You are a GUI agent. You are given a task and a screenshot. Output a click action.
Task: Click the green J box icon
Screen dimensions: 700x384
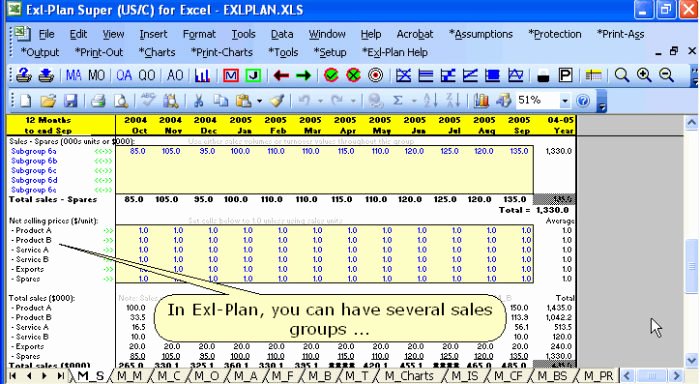253,75
